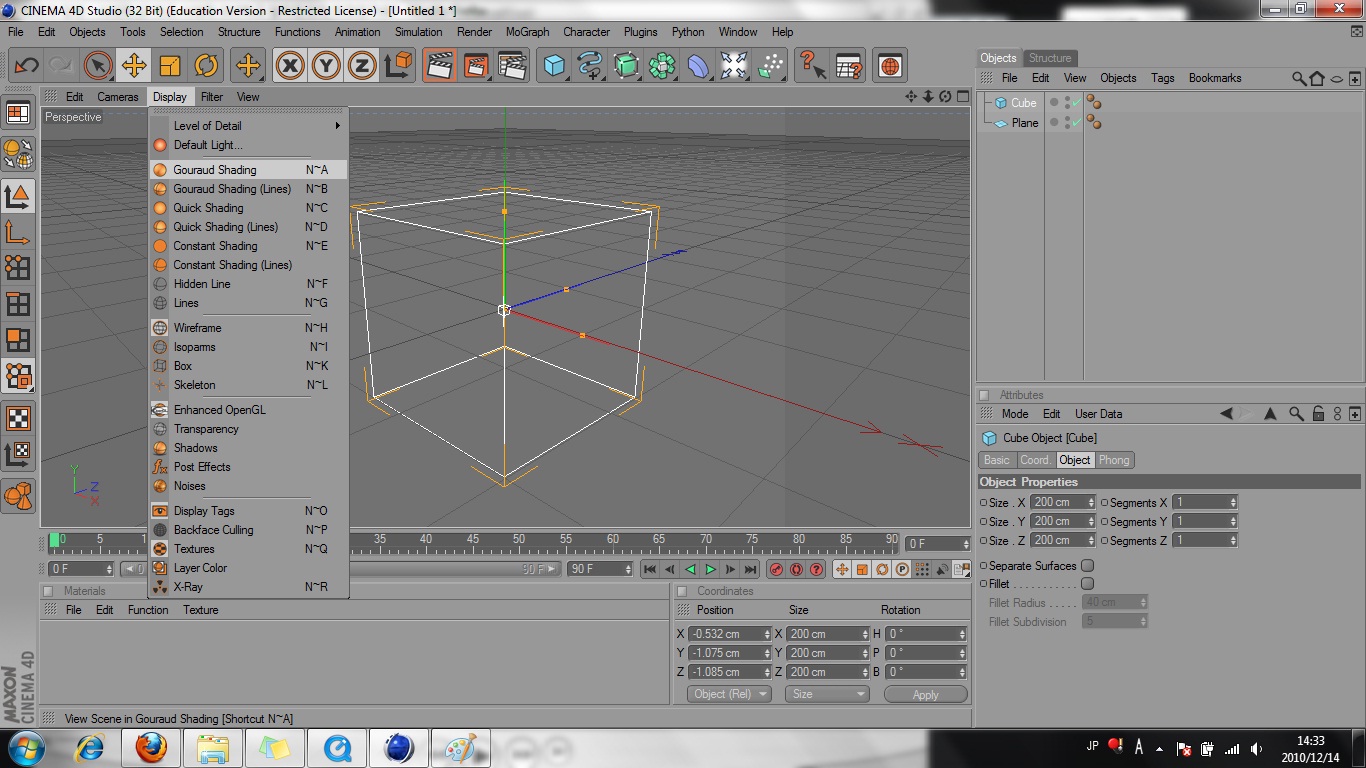1366x768 pixels.
Task: Click the context help question-mark cursor icon
Action: pyautogui.click(x=812, y=66)
